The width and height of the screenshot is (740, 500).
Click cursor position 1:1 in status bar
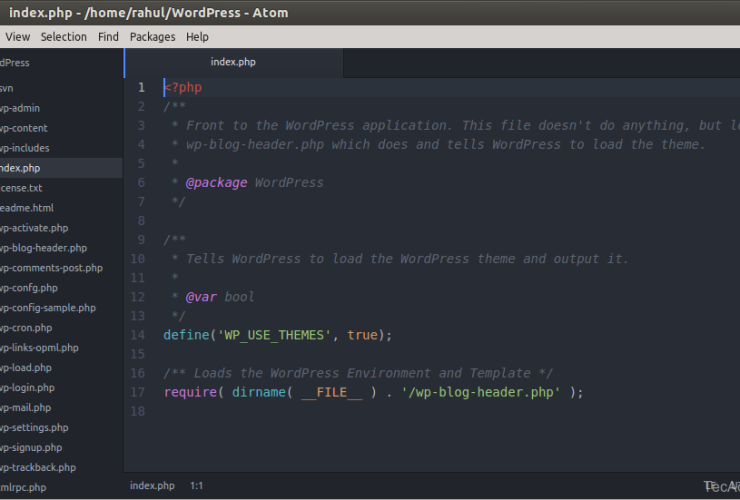[x=197, y=486]
